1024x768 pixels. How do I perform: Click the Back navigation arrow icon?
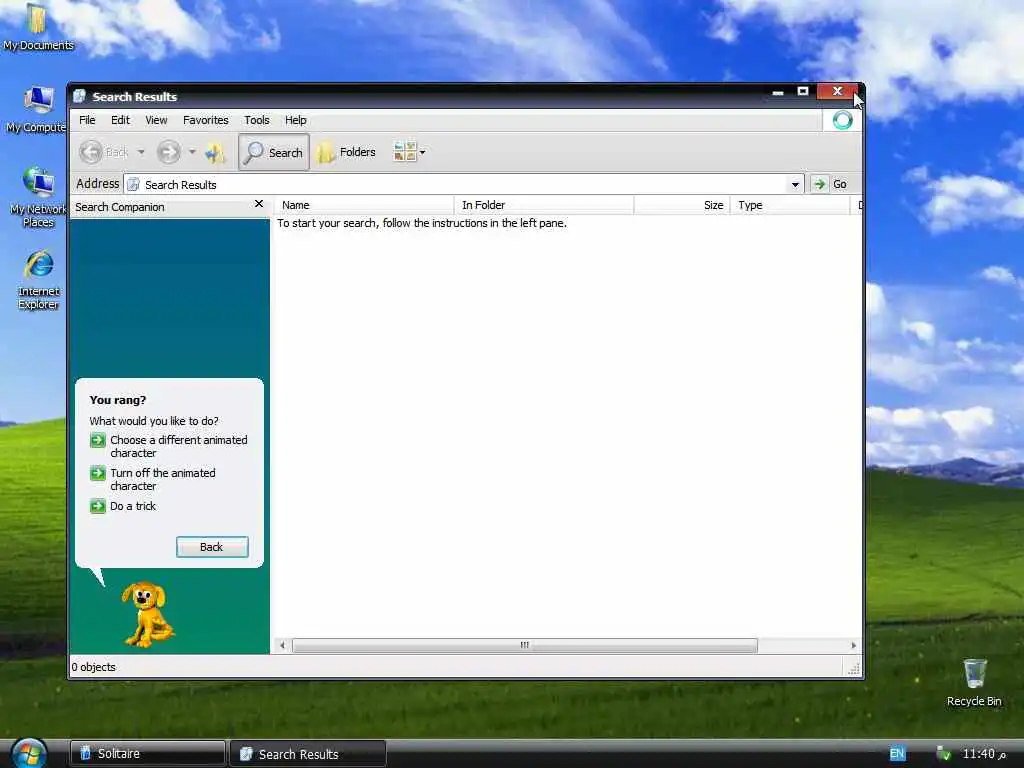tap(91, 152)
